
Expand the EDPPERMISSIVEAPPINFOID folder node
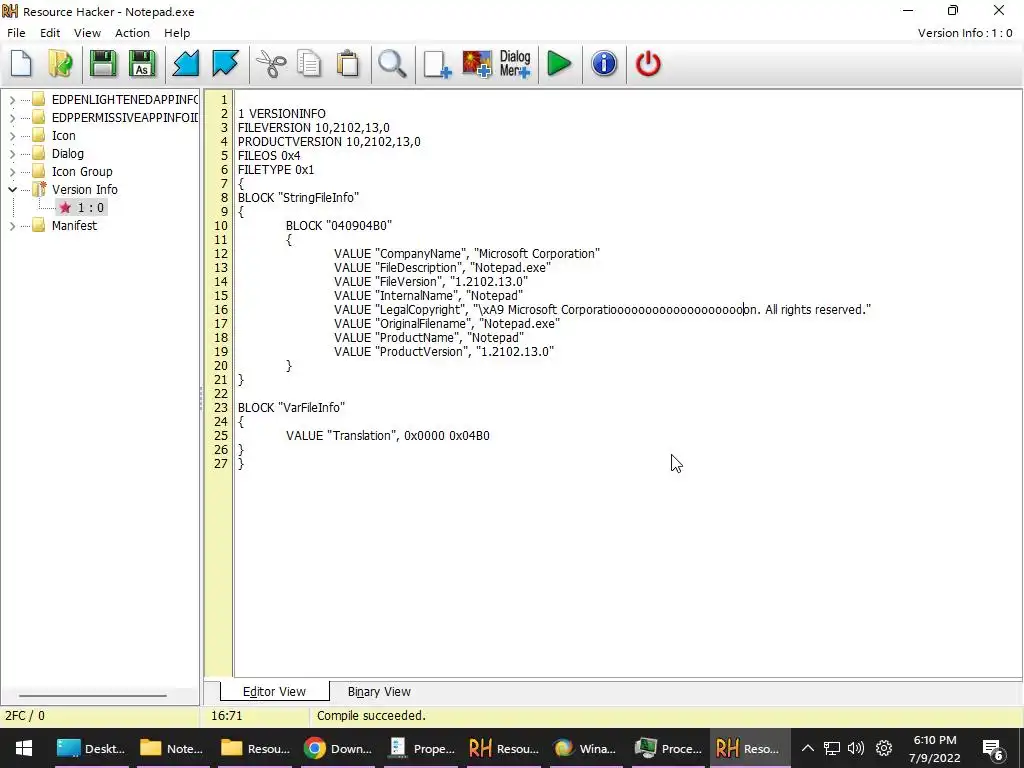pos(12,118)
